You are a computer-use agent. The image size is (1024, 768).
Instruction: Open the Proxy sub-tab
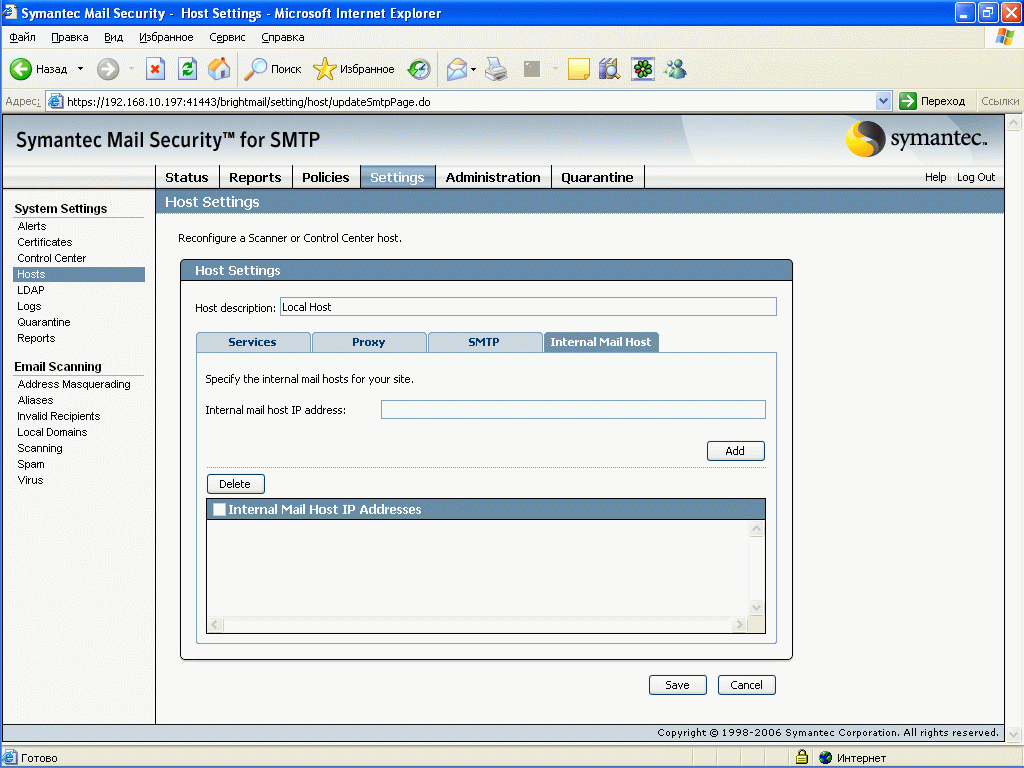tap(369, 342)
